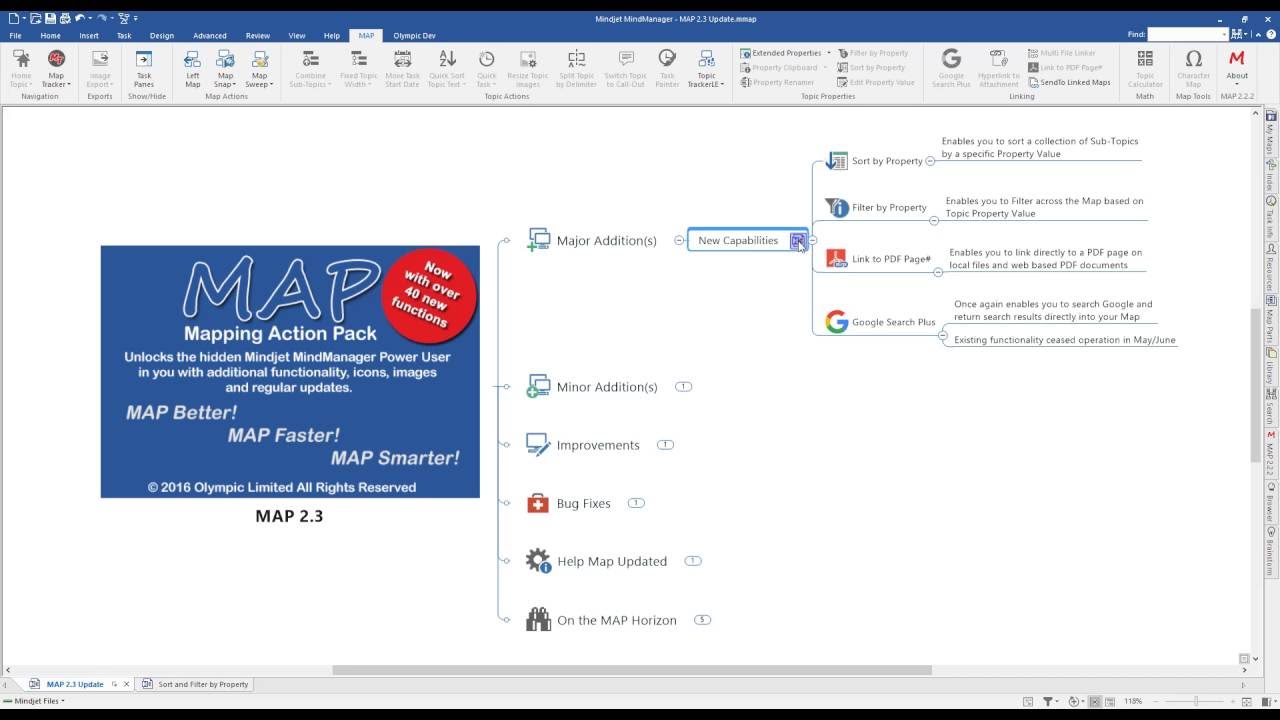Click the Google icon on Google Search Plus topic

pyautogui.click(x=837, y=322)
